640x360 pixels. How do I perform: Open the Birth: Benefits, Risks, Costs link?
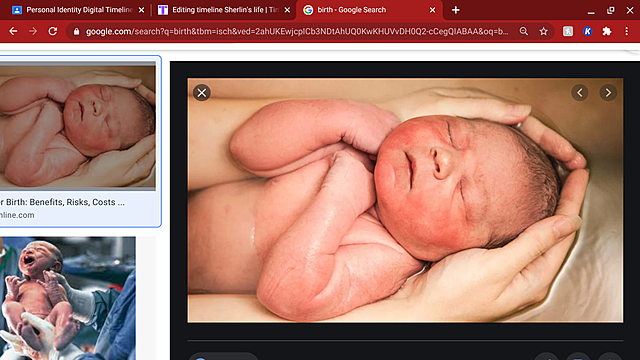pos(62,202)
